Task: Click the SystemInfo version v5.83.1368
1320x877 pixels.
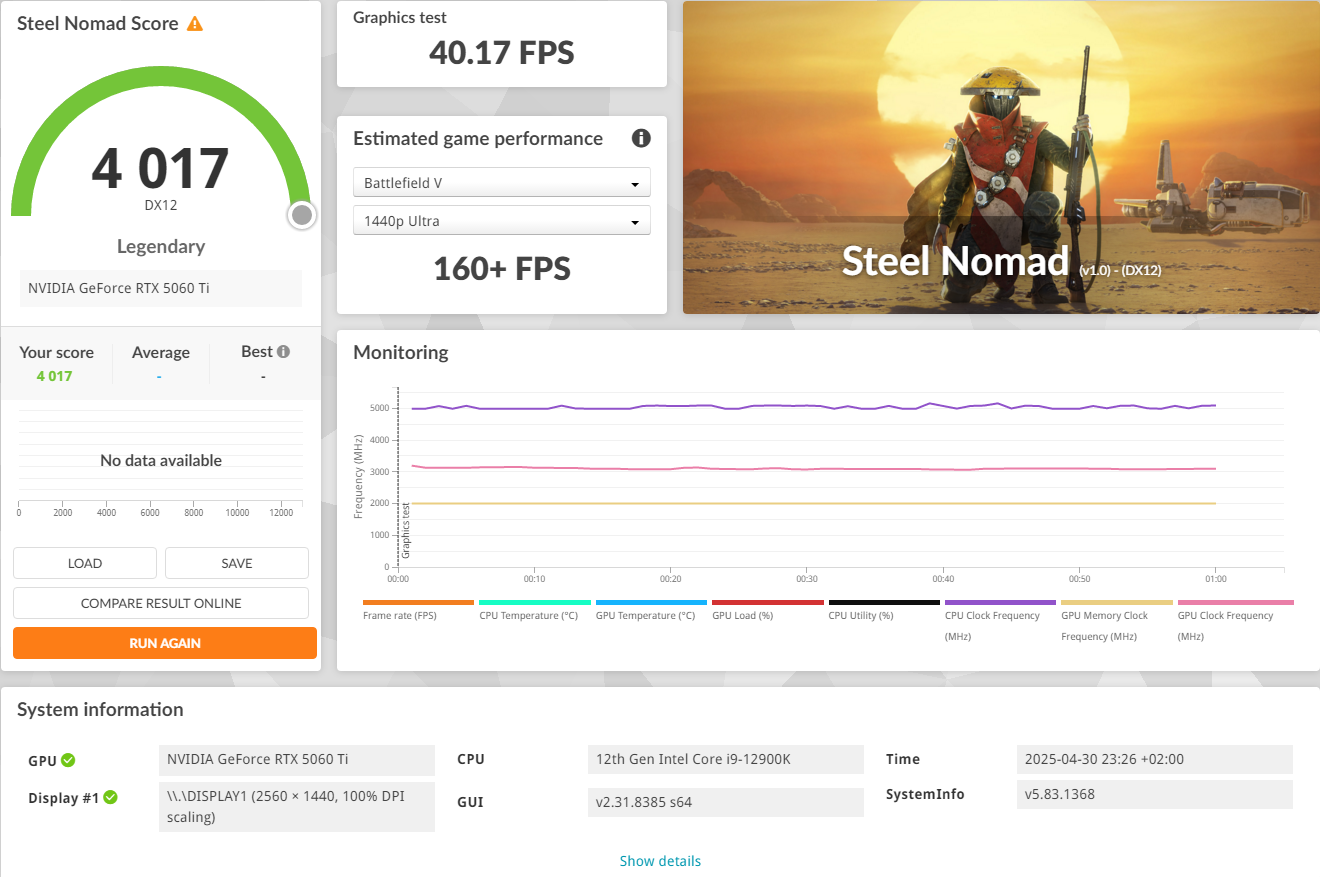Action: (x=1154, y=794)
